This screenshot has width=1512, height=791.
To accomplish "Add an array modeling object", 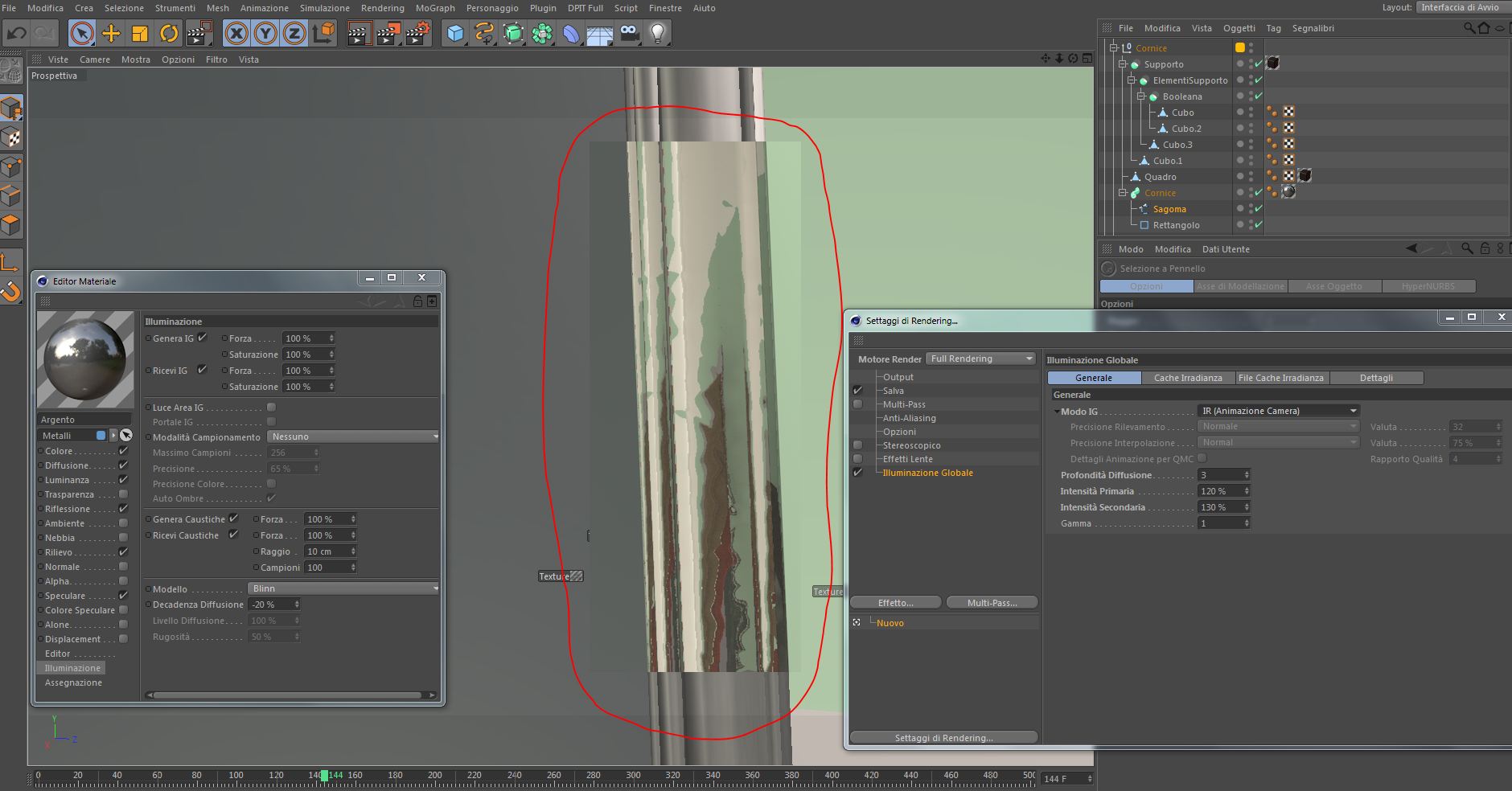I will (x=543, y=33).
